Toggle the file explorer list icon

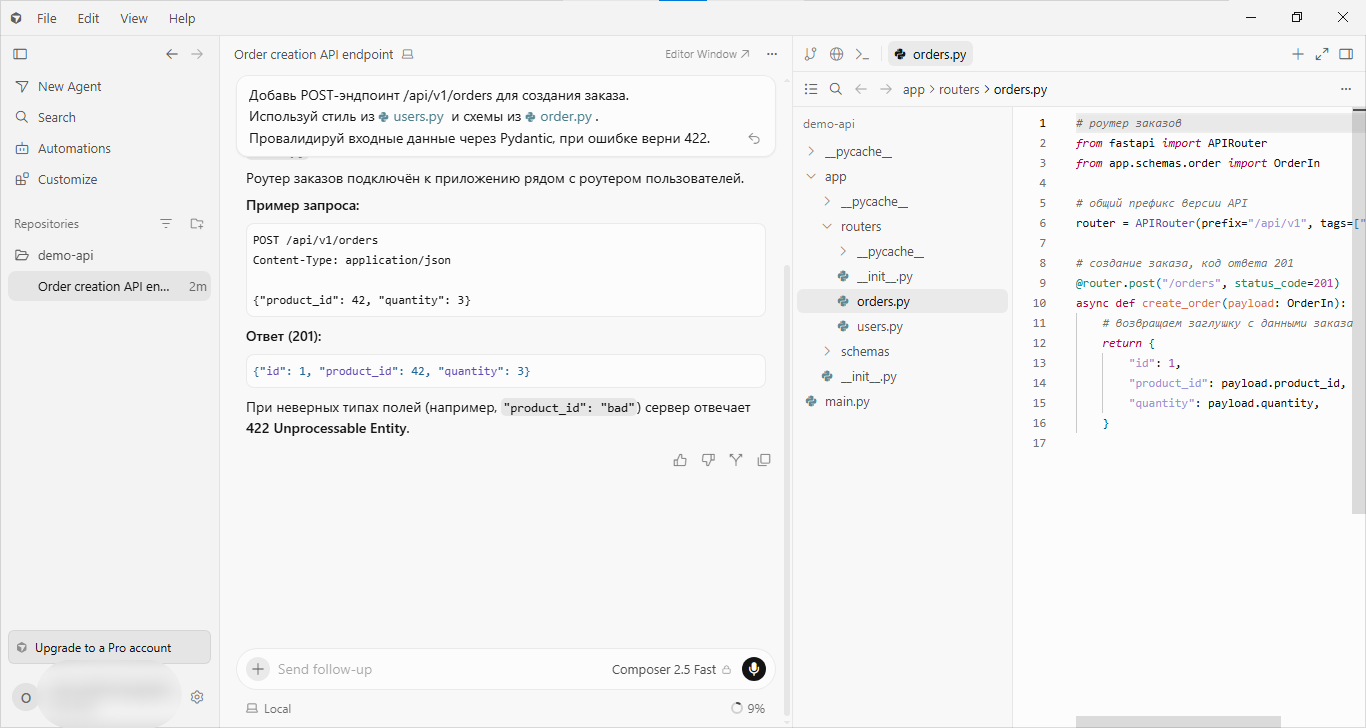click(x=811, y=89)
